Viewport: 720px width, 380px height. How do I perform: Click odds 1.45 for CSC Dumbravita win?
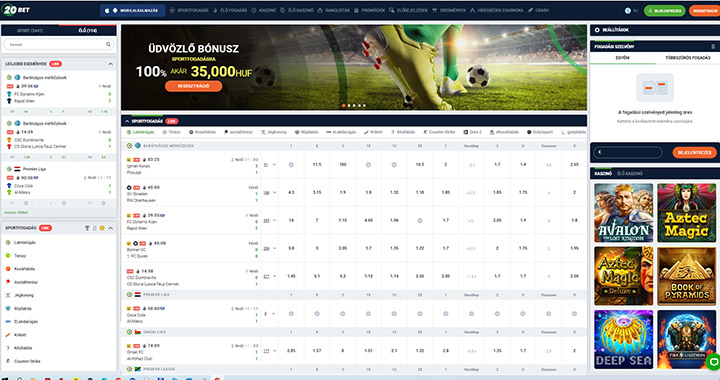pos(291,276)
